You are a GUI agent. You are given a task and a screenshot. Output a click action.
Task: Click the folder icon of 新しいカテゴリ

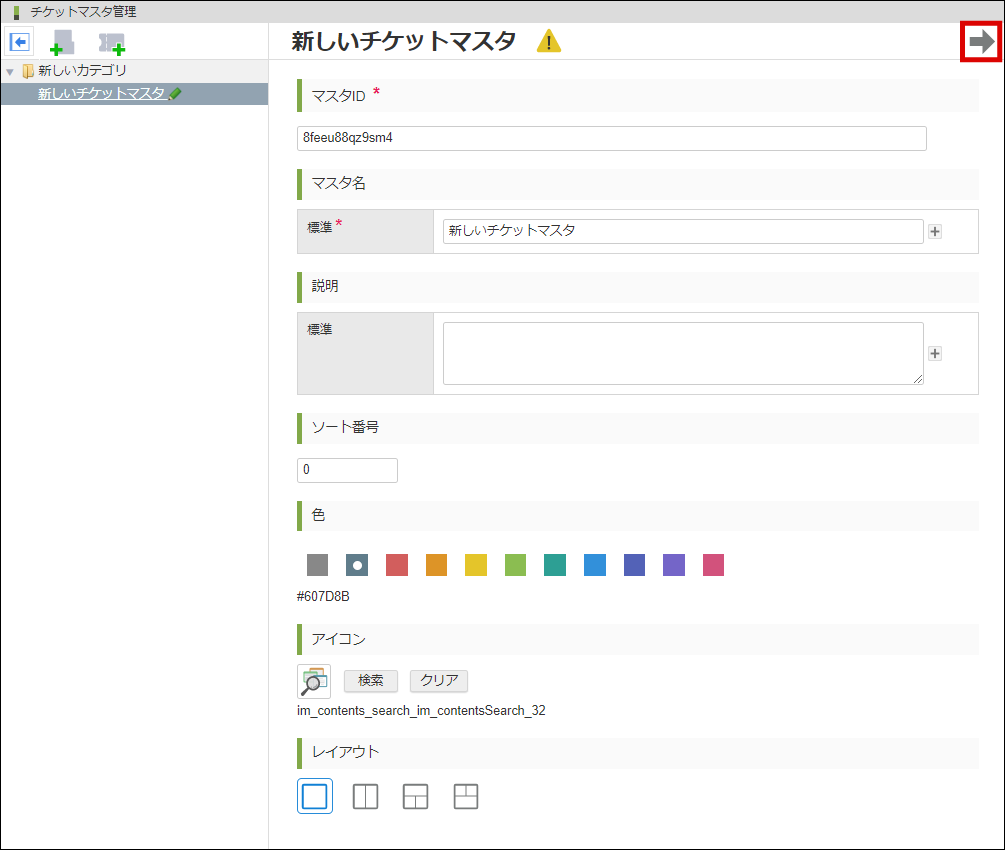tap(30, 70)
